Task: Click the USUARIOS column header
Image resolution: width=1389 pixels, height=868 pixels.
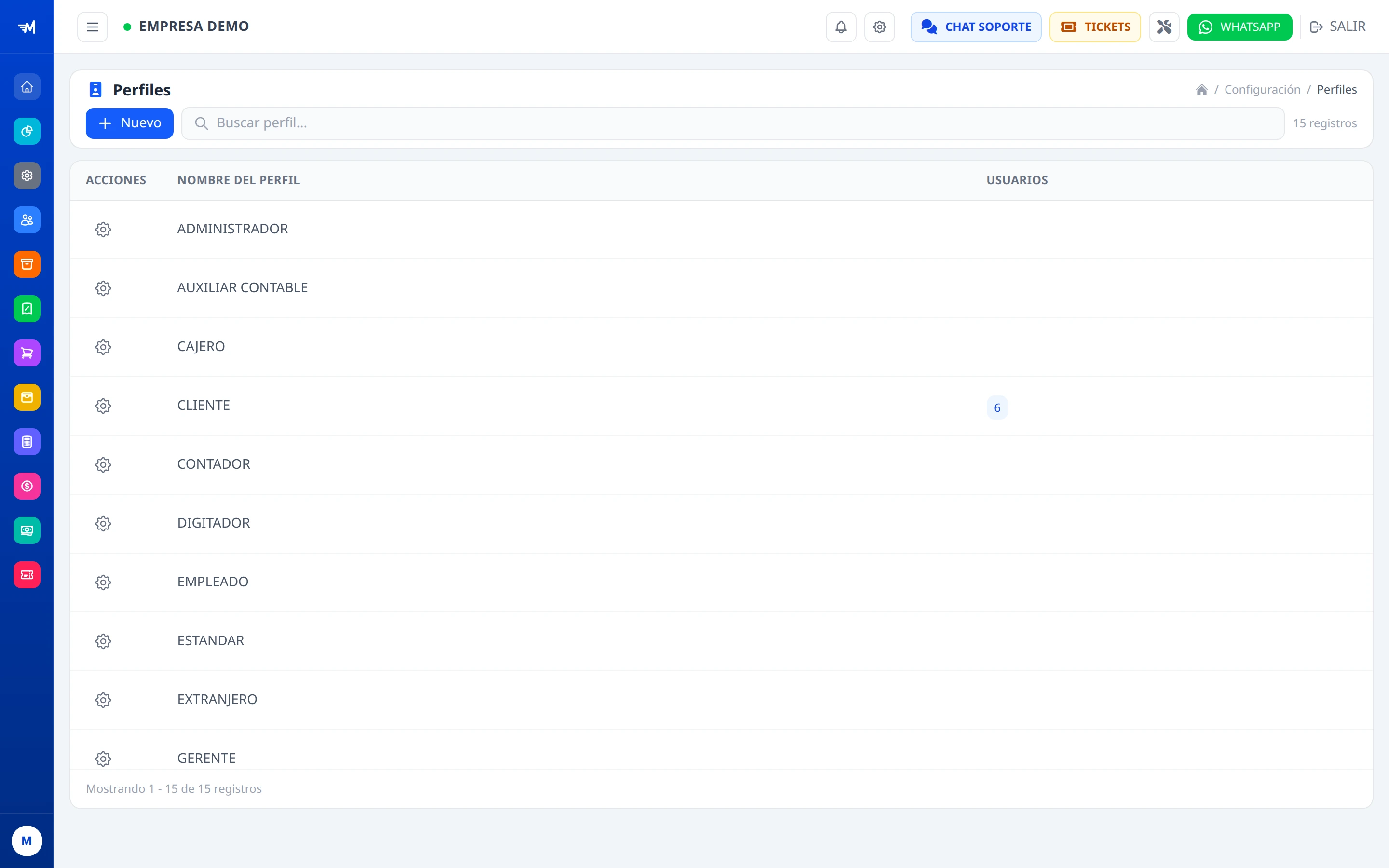Action: tap(1017, 180)
